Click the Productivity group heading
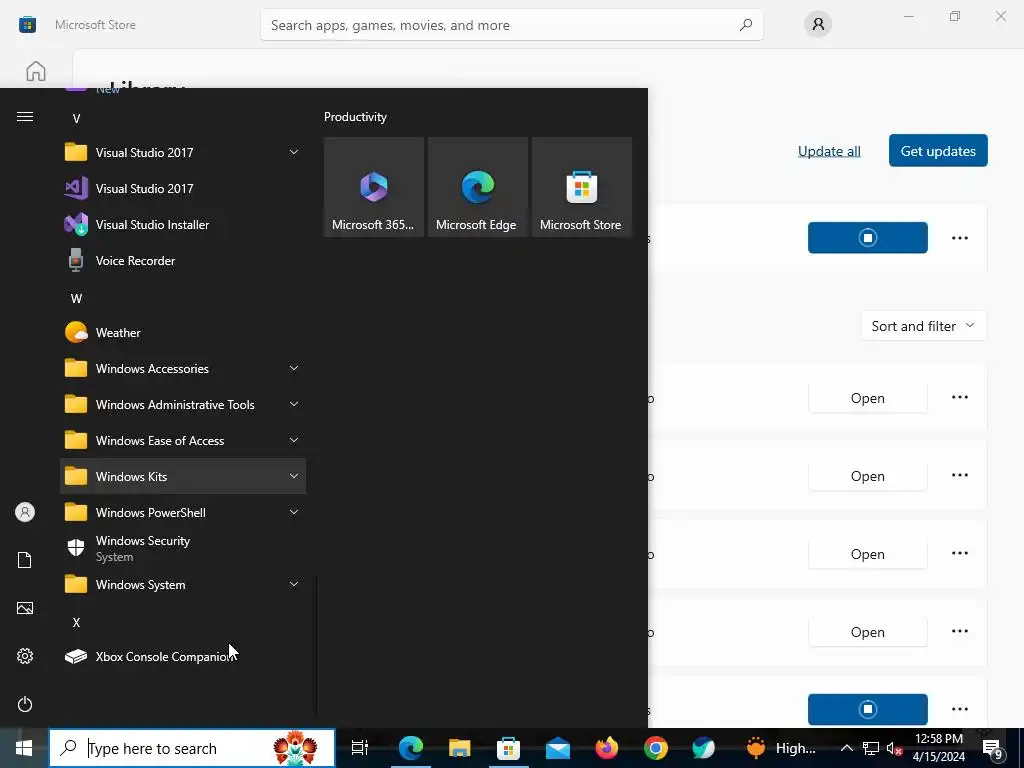The width and height of the screenshot is (1024, 768). [x=355, y=117]
